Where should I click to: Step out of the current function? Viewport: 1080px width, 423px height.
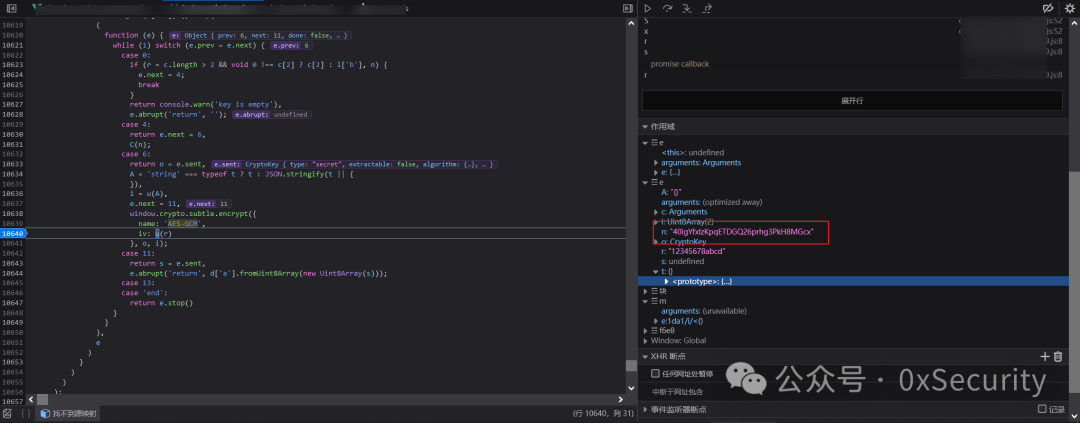[707, 8]
